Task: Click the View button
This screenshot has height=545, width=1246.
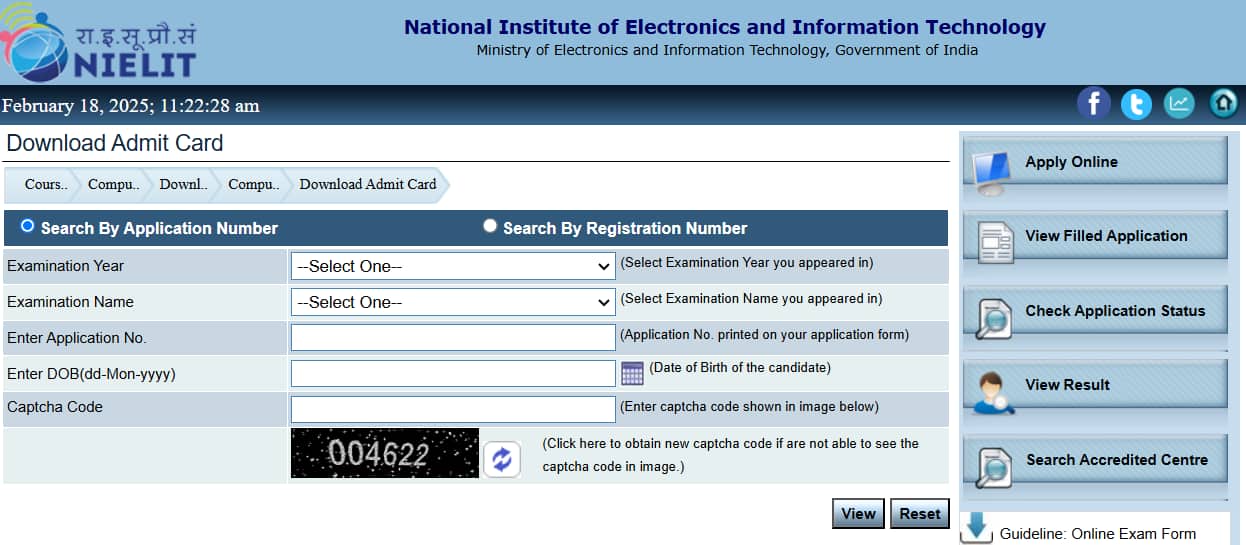Action: 858,513
